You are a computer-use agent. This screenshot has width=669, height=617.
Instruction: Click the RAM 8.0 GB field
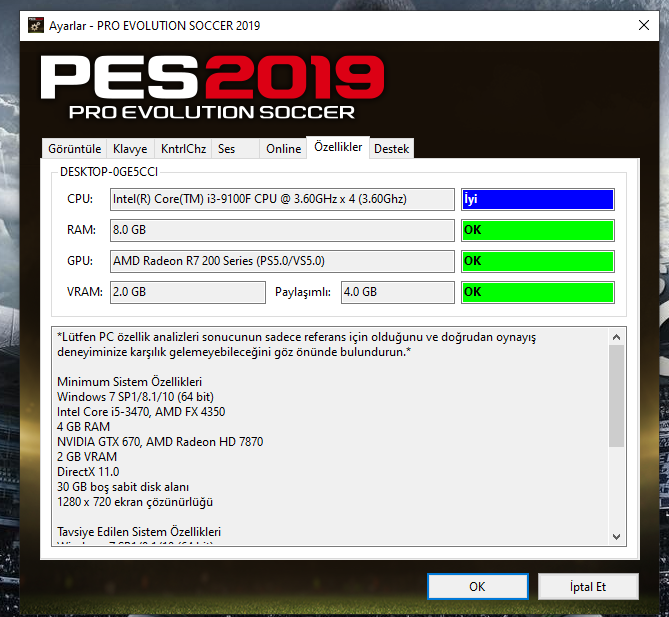pos(282,230)
